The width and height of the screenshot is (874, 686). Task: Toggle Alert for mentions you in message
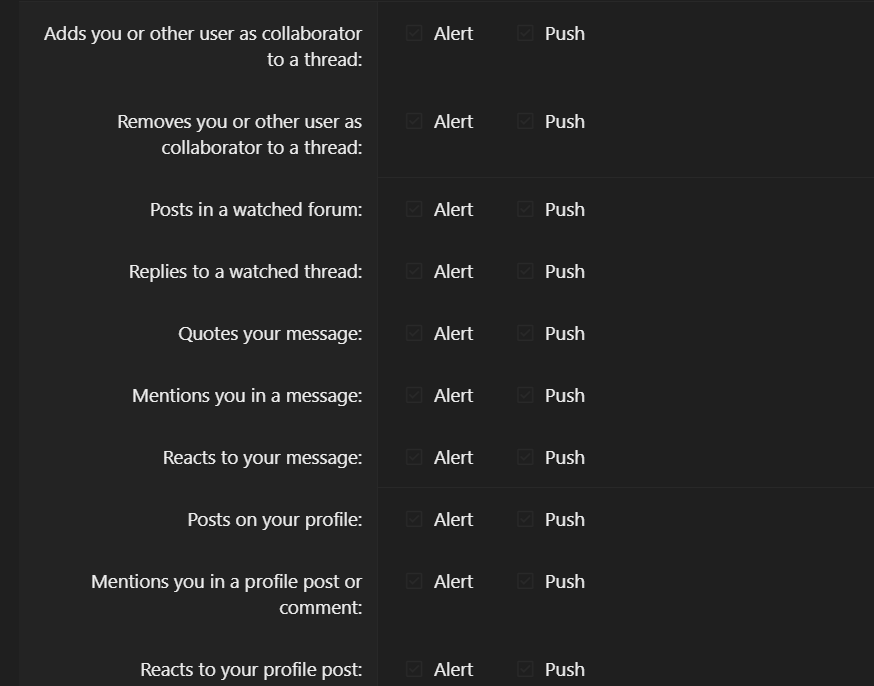415,396
